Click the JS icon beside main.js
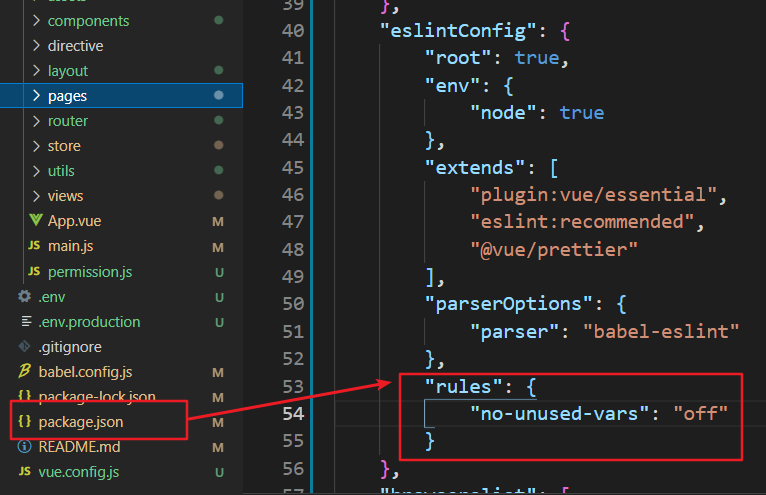Viewport: 766px width, 495px height. click(x=34, y=245)
